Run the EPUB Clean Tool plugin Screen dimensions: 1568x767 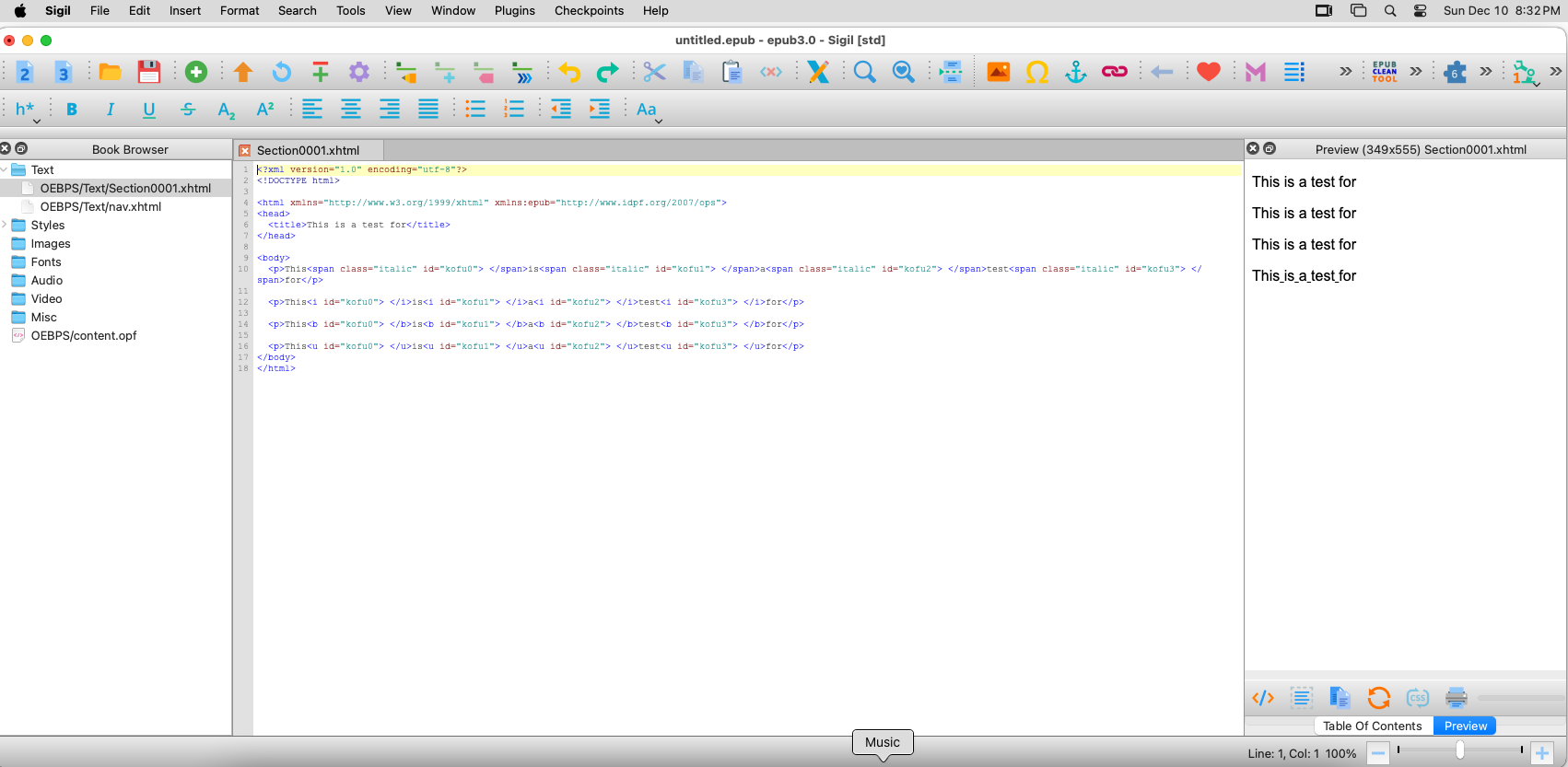click(x=1385, y=72)
